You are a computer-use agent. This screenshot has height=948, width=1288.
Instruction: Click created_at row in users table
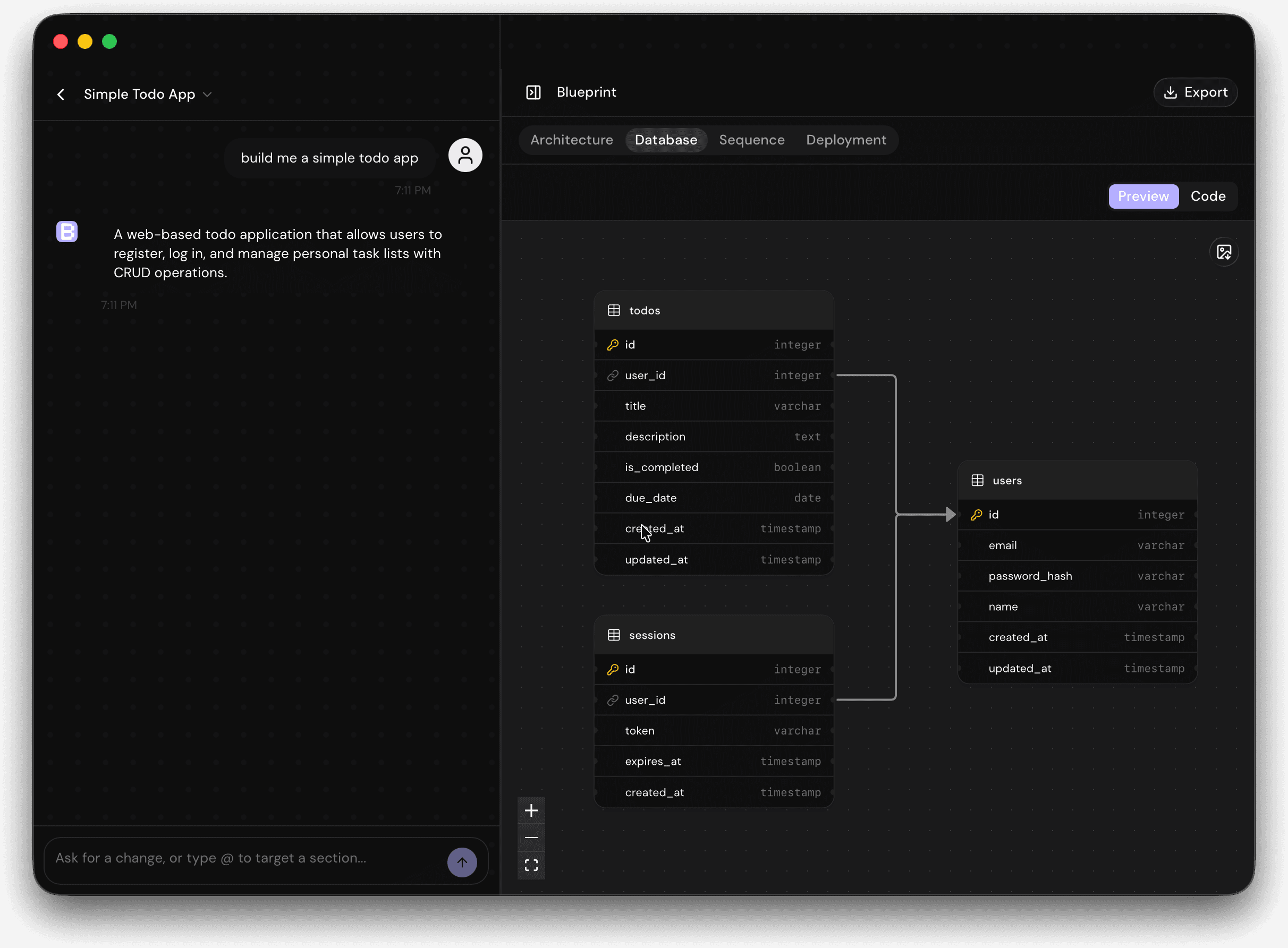pyautogui.click(x=1078, y=637)
